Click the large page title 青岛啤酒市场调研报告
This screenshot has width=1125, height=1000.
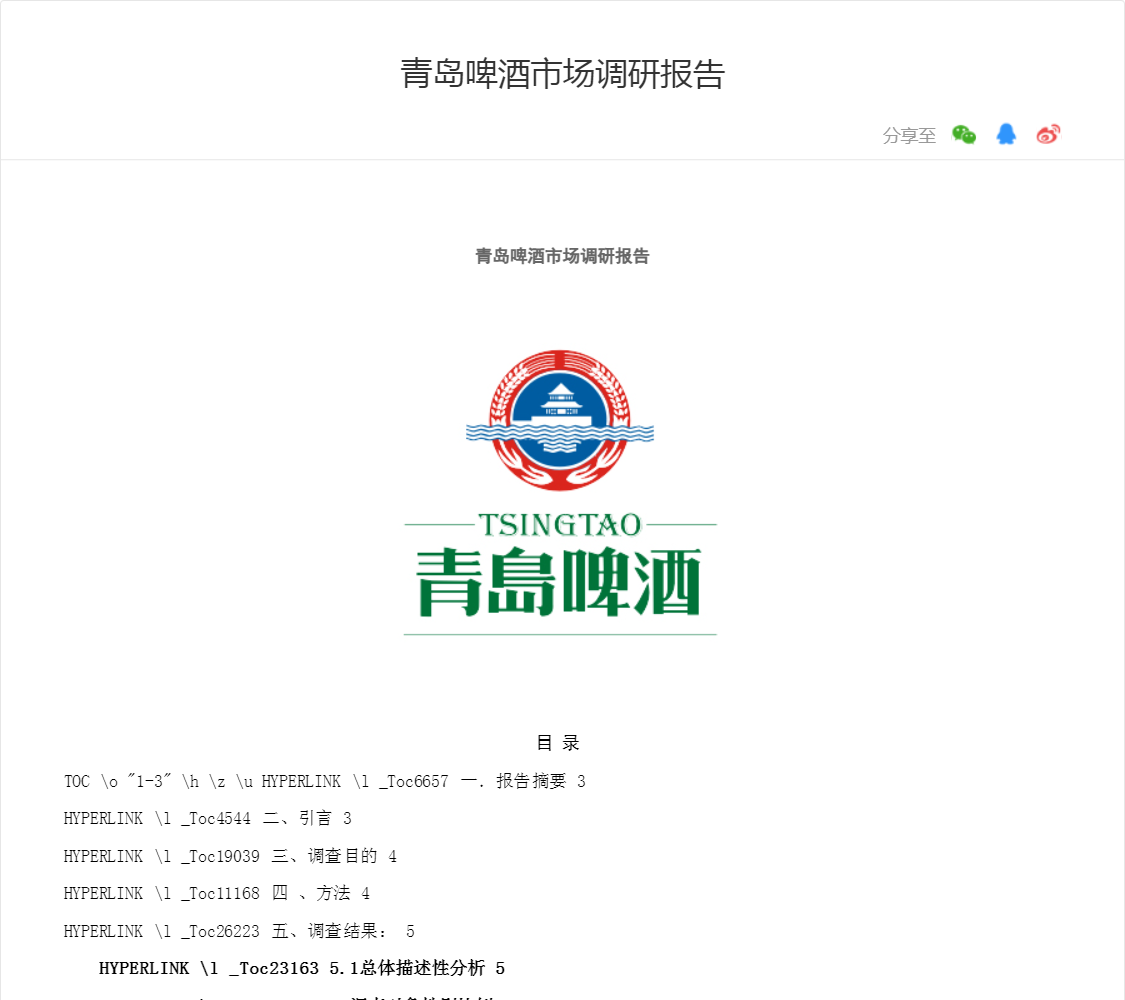pos(562,74)
